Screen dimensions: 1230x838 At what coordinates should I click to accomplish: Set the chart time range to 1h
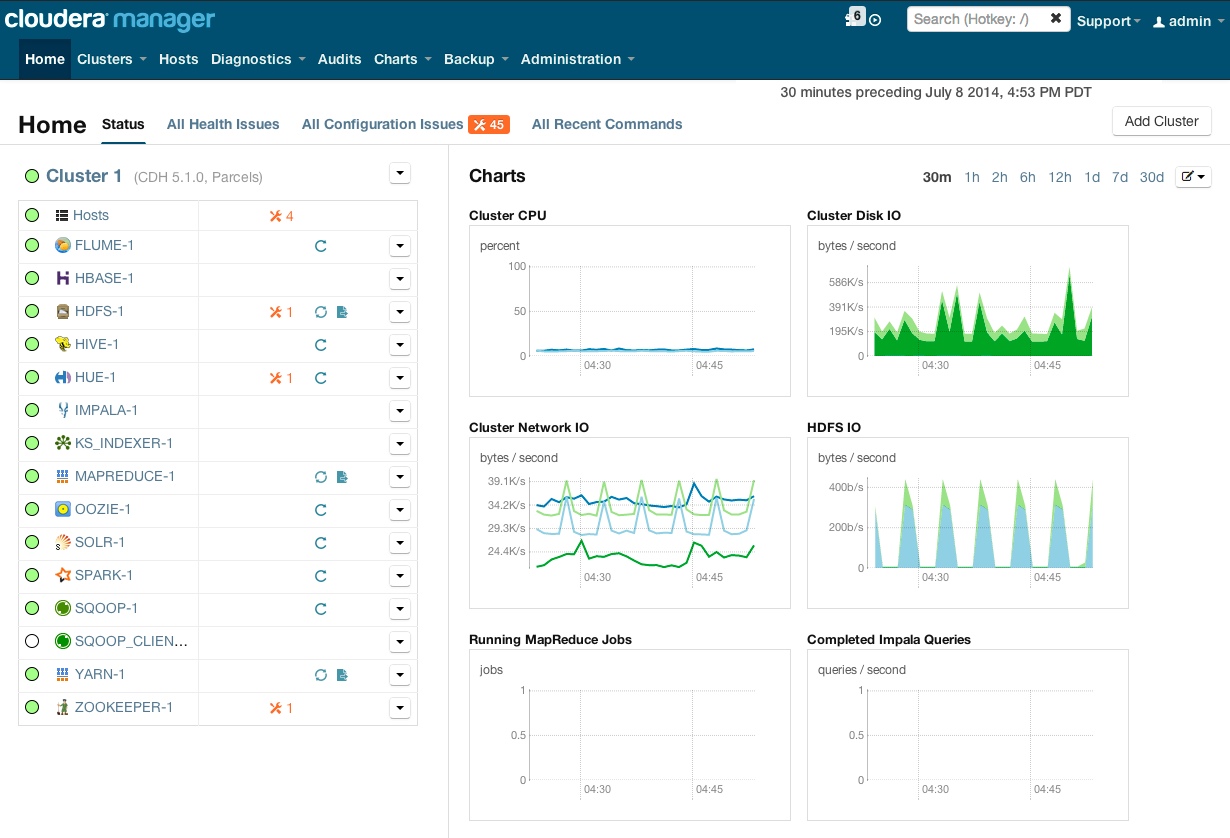point(972,177)
